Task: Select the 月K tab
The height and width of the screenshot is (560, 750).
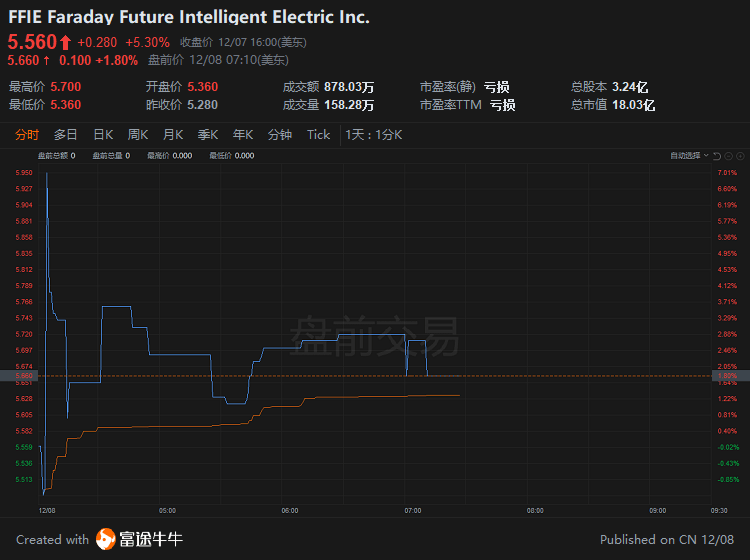Action: pos(173,135)
